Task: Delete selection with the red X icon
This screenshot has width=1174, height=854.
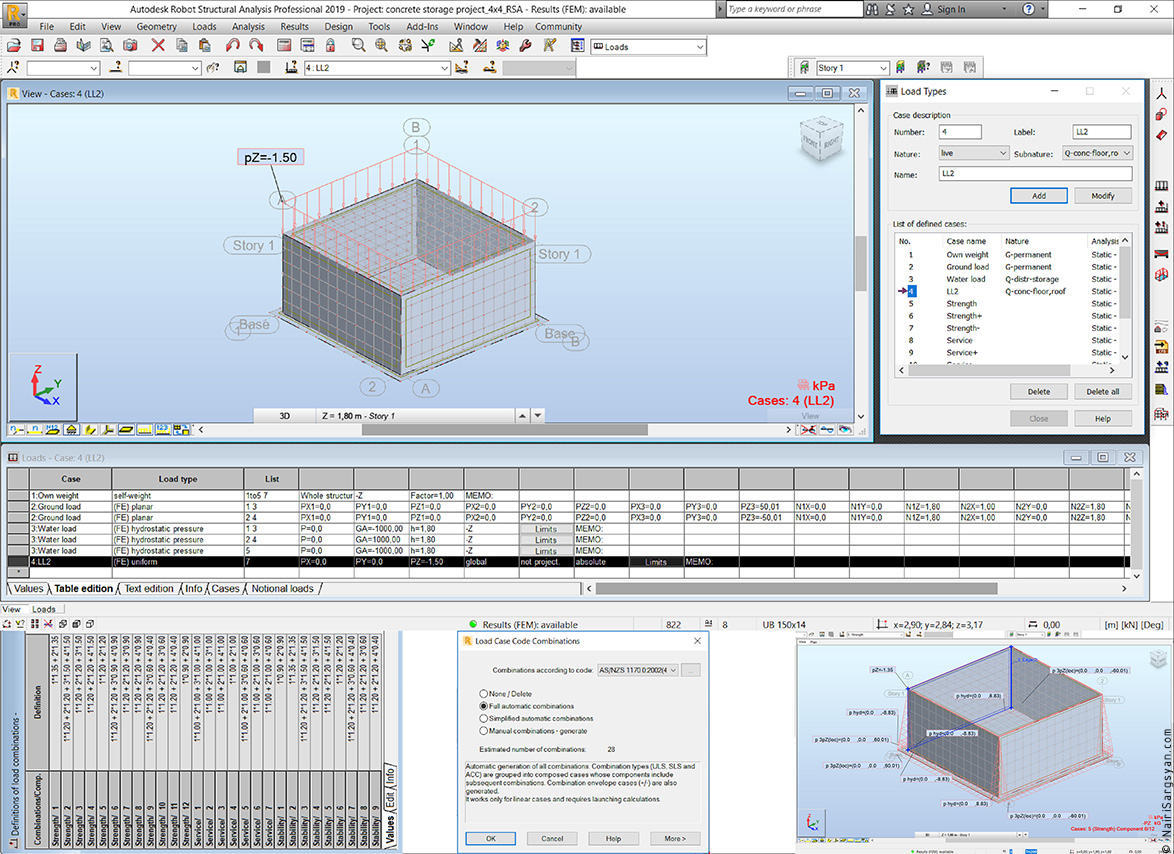Action: click(x=158, y=46)
